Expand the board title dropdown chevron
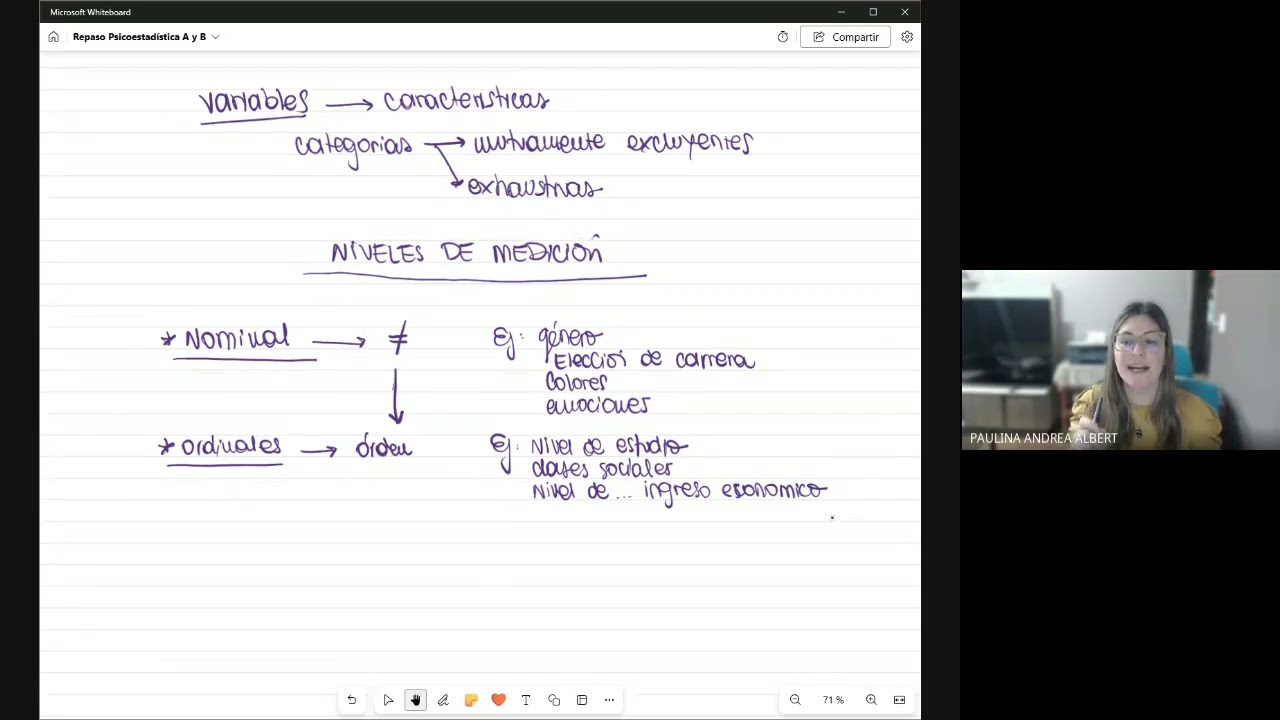 (215, 37)
